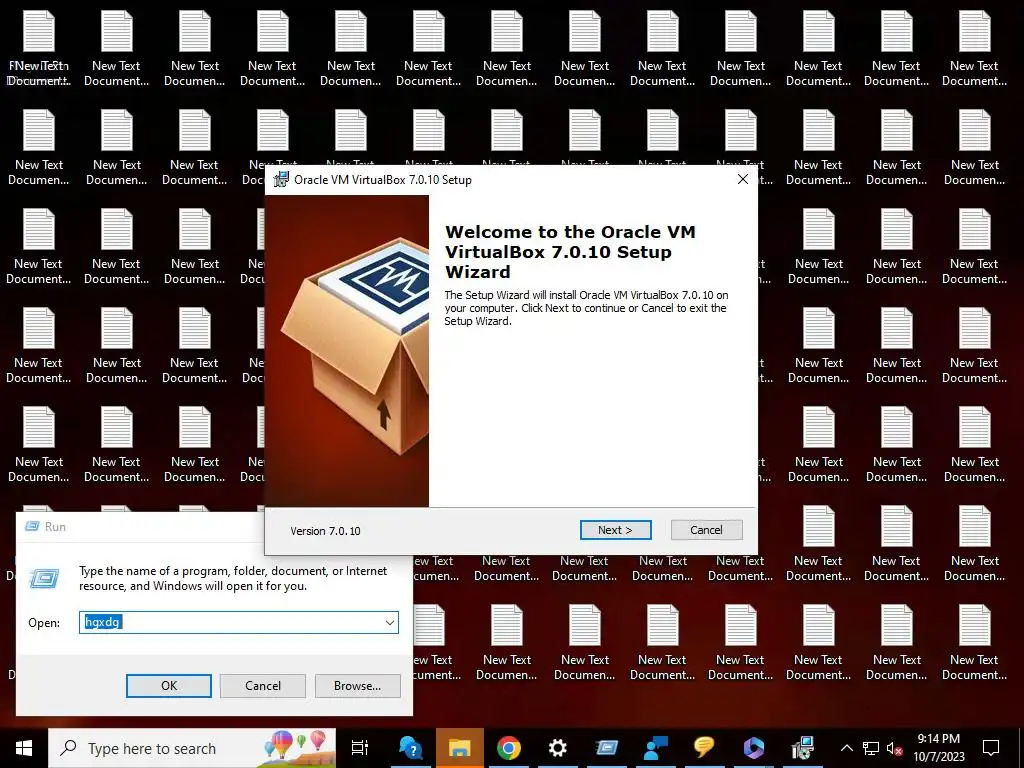The image size is (1024, 768).
Task: Click Next in the VirtualBox Setup wizard
Action: (x=615, y=530)
